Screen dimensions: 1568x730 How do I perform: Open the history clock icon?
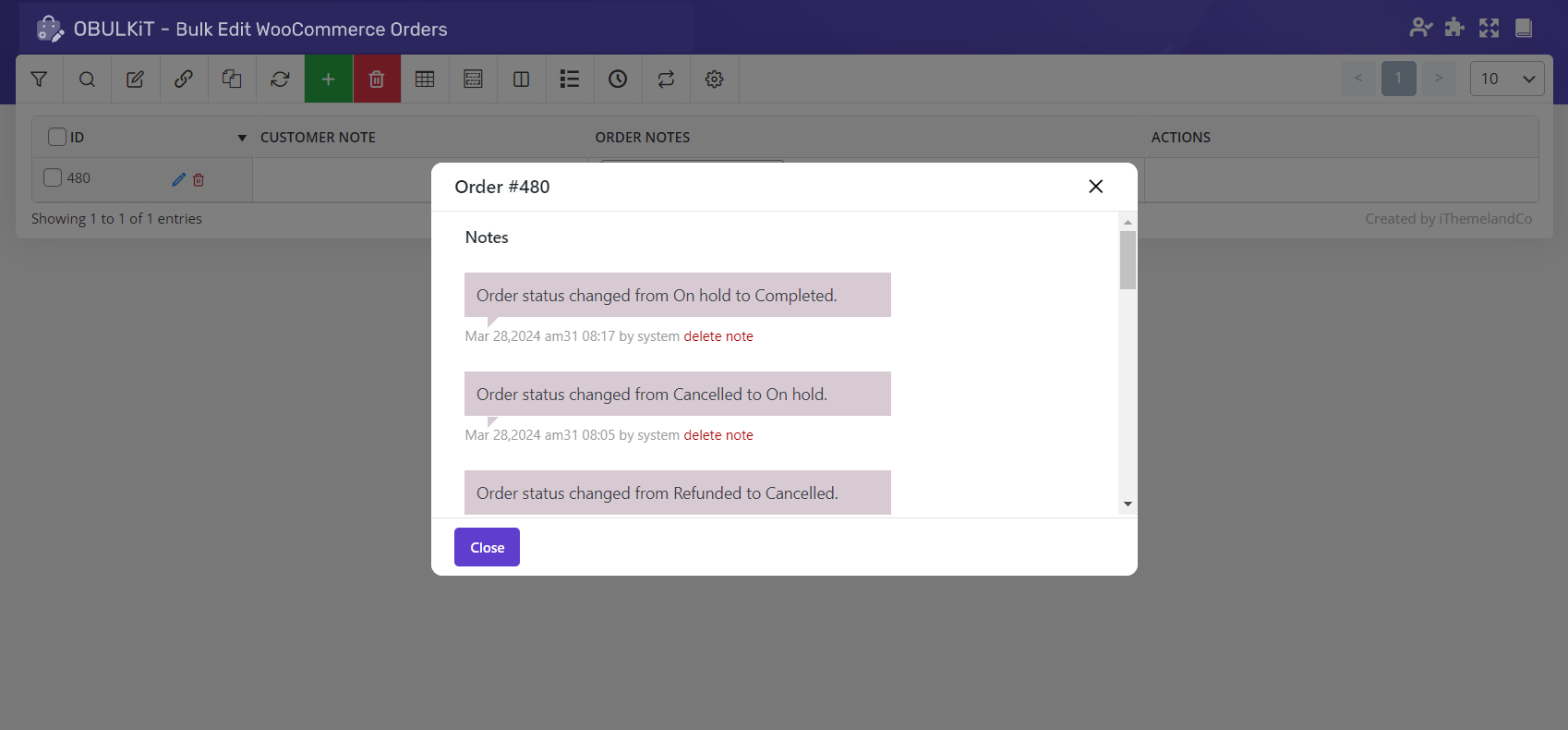[618, 79]
